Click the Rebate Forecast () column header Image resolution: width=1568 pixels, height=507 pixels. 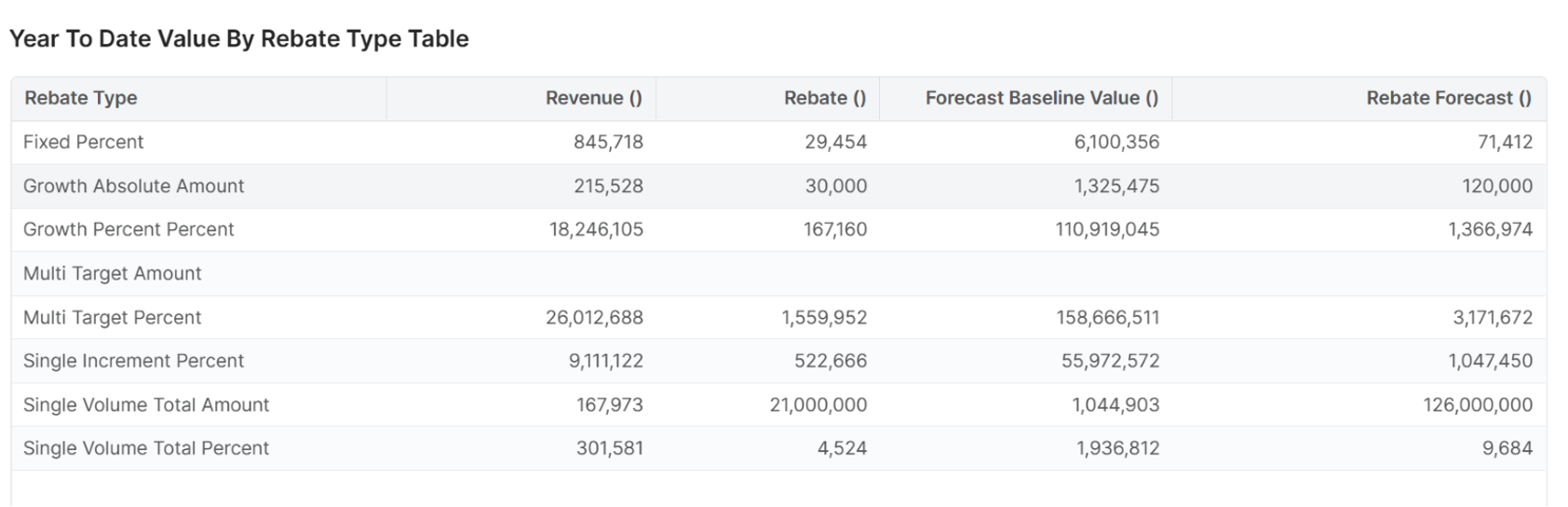(1448, 98)
